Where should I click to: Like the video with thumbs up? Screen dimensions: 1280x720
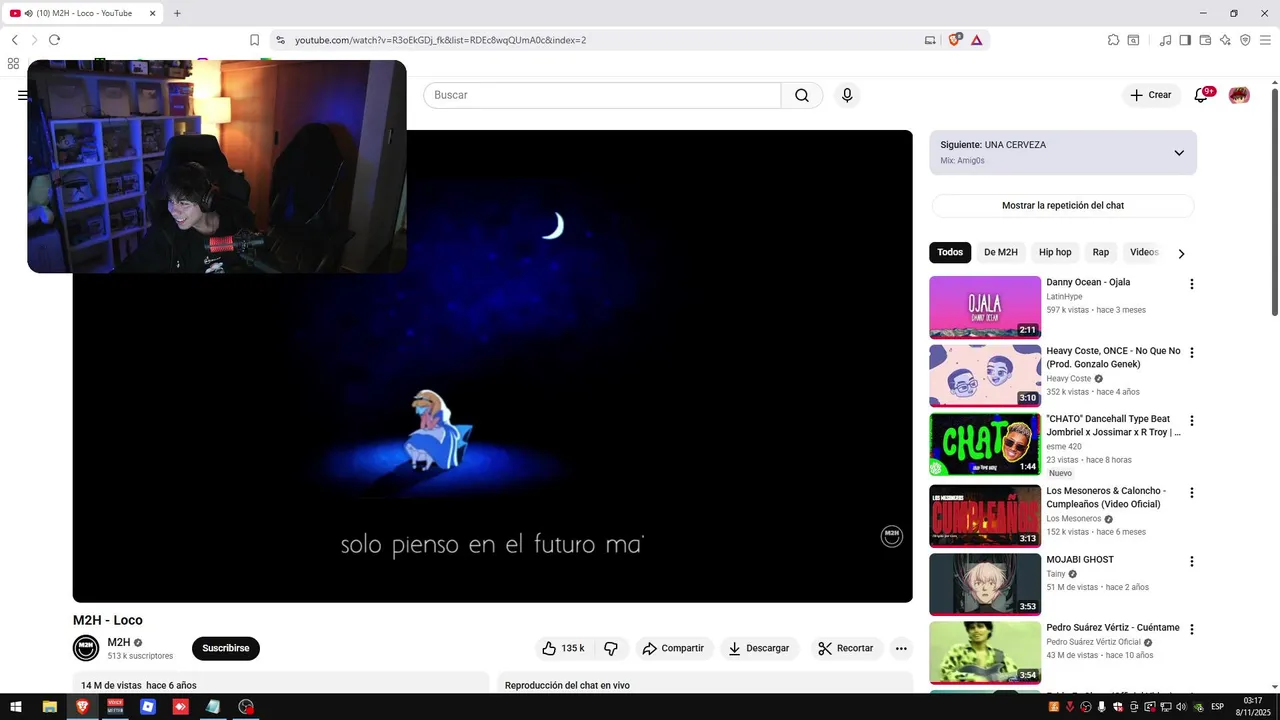(x=564, y=648)
